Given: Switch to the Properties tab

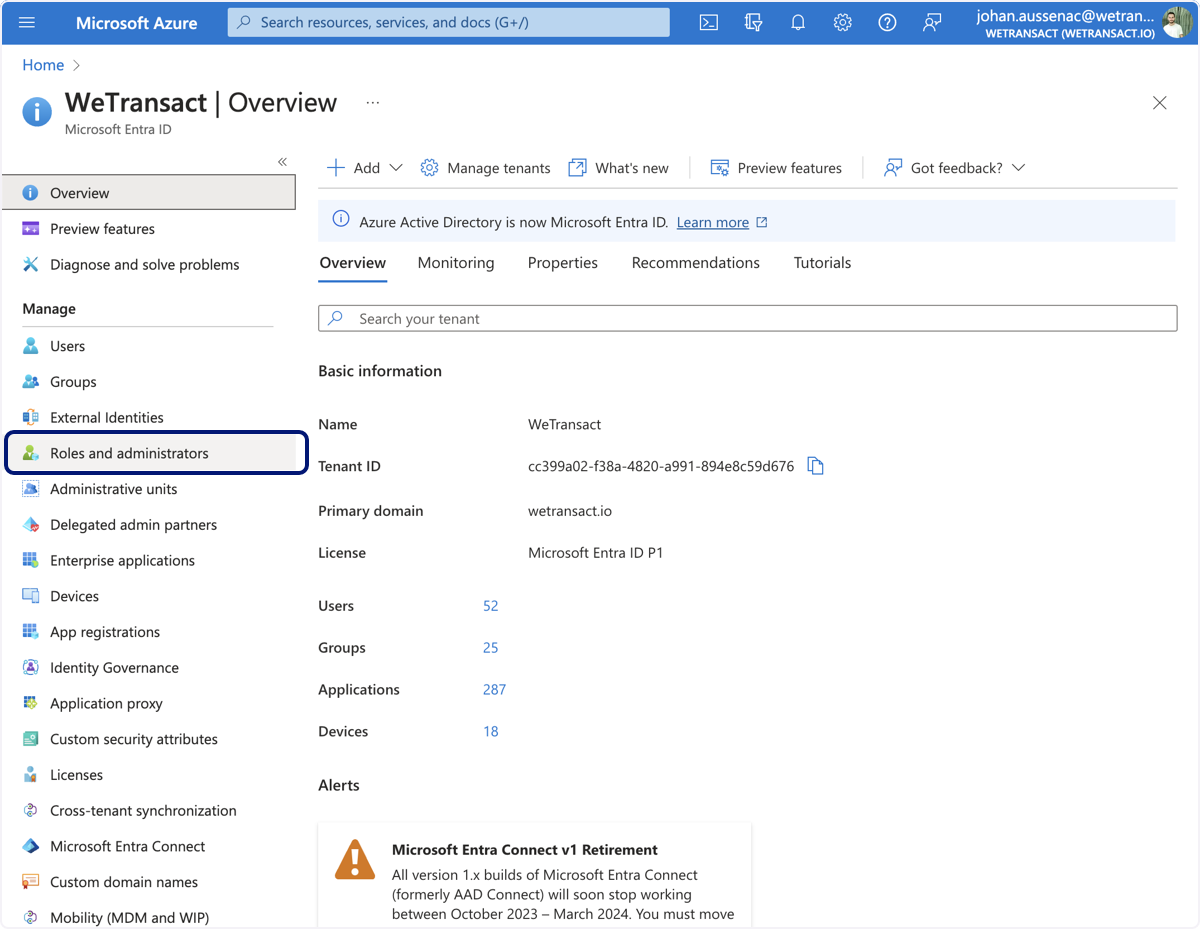Looking at the screenshot, I should (x=563, y=263).
